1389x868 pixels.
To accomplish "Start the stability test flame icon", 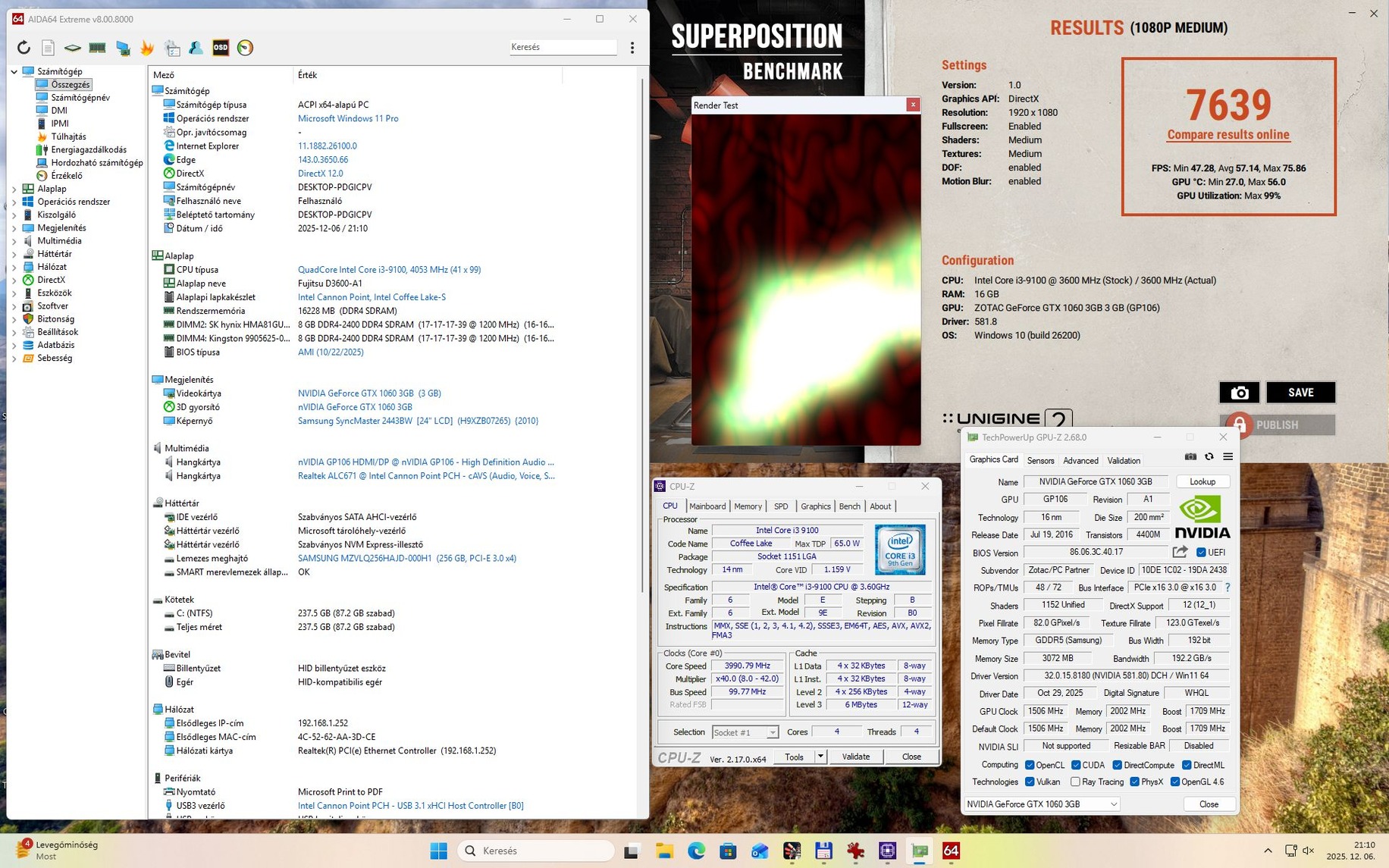I will [x=147, y=48].
